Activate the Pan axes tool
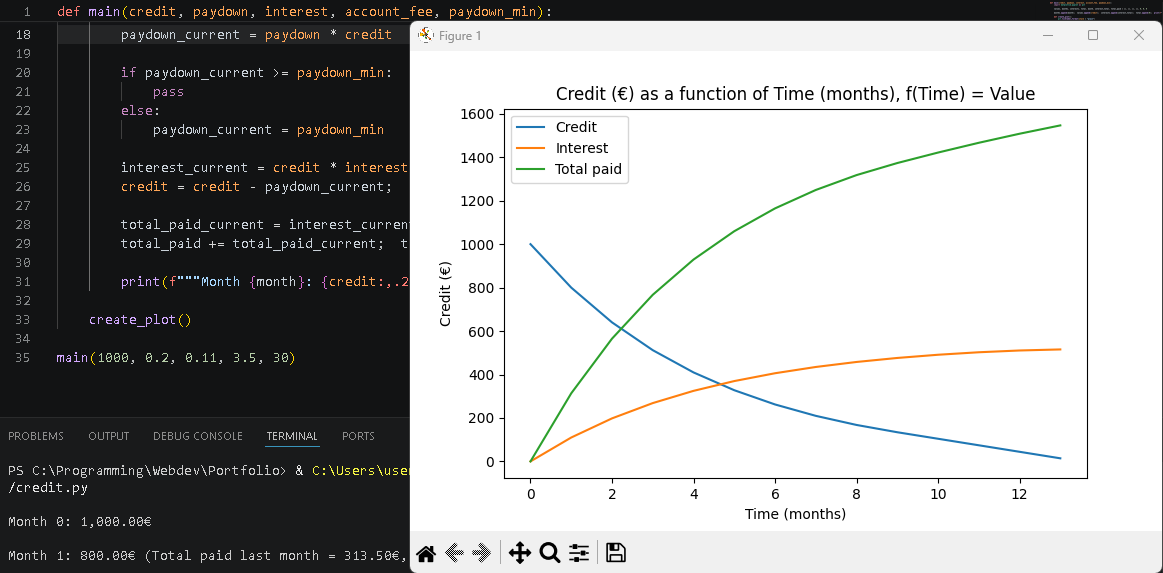This screenshot has height=573, width=1163. click(520, 552)
